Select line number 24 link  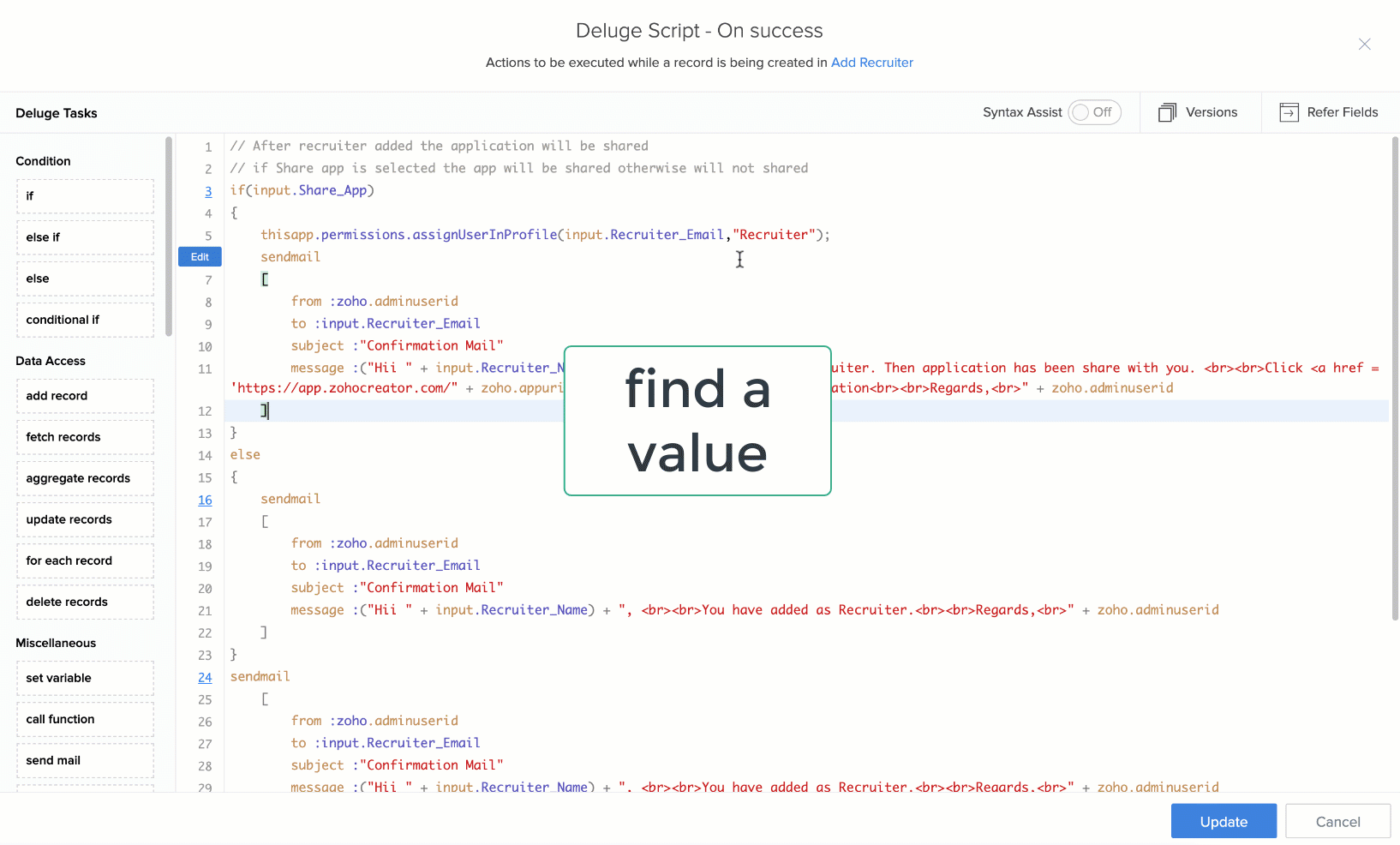[205, 677]
